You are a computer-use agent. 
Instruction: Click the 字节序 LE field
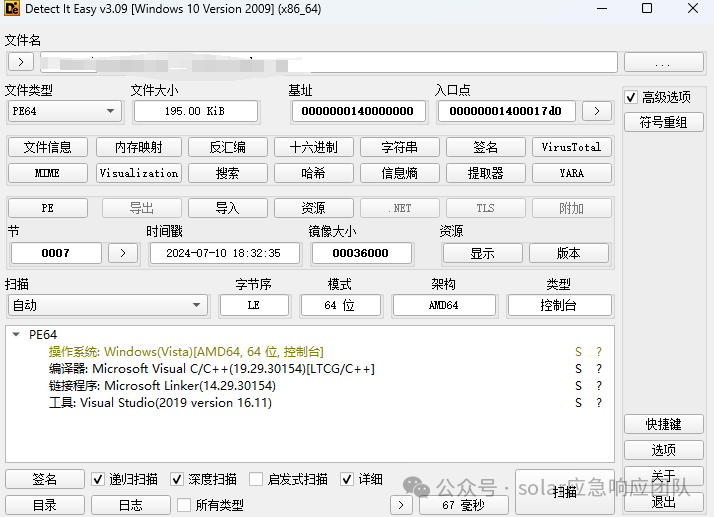[254, 305]
